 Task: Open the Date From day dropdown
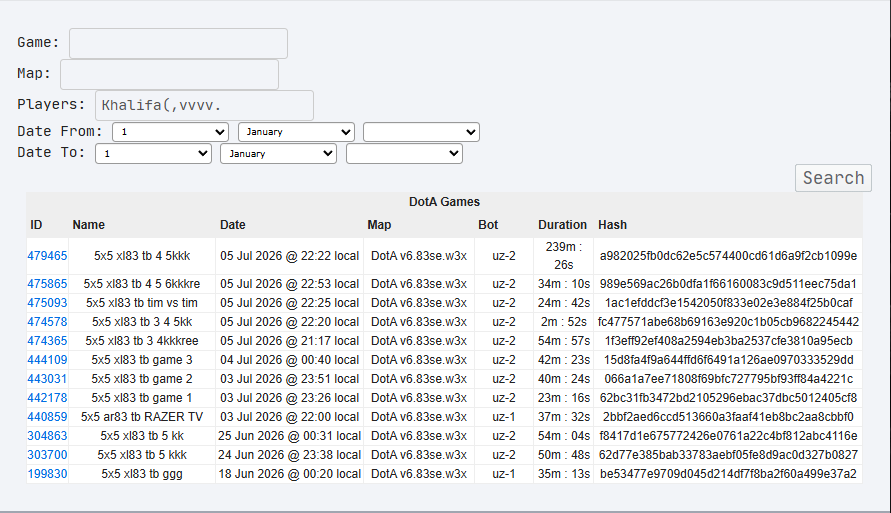click(x=170, y=132)
